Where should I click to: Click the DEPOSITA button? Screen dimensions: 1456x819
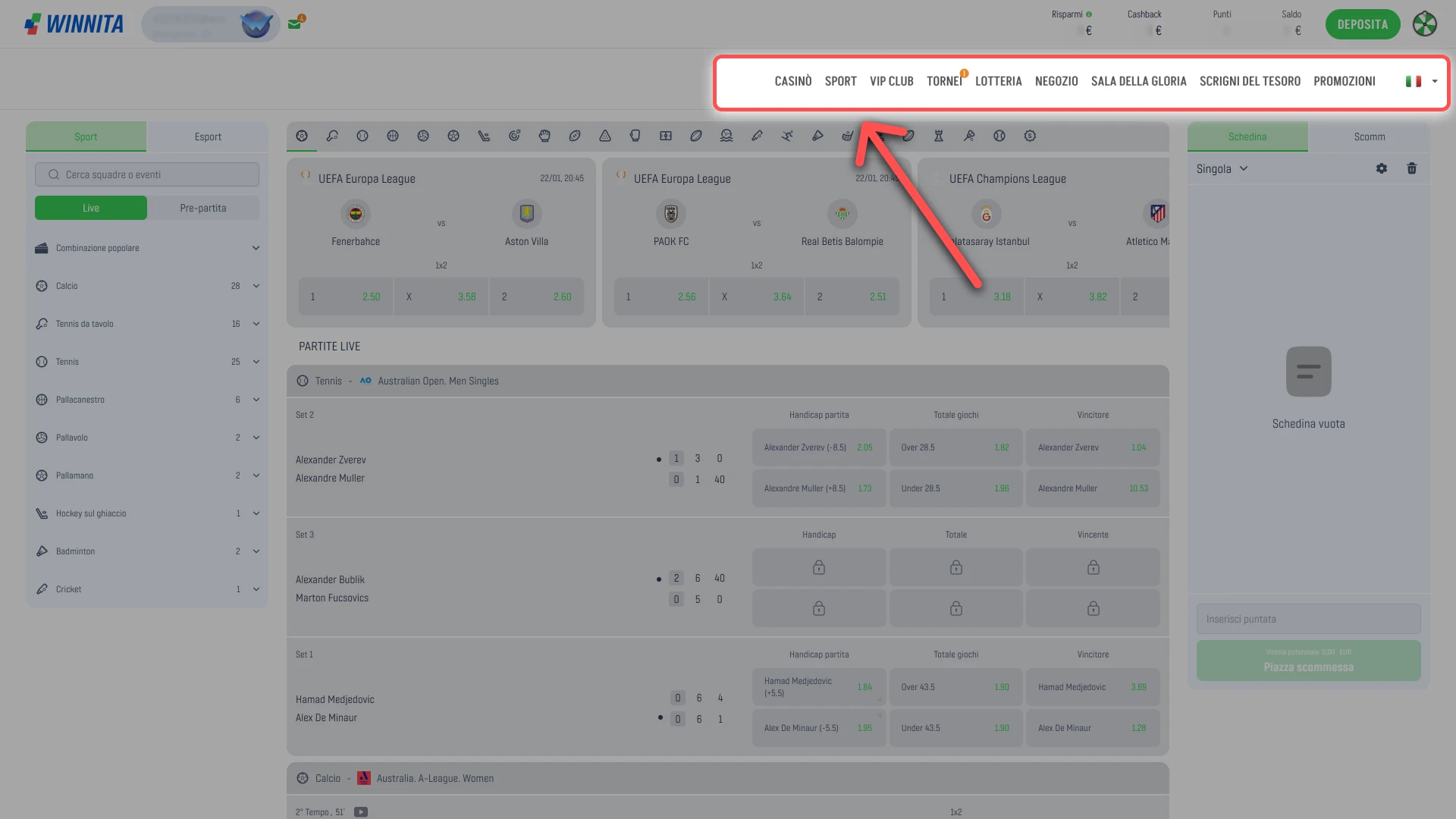(1363, 24)
